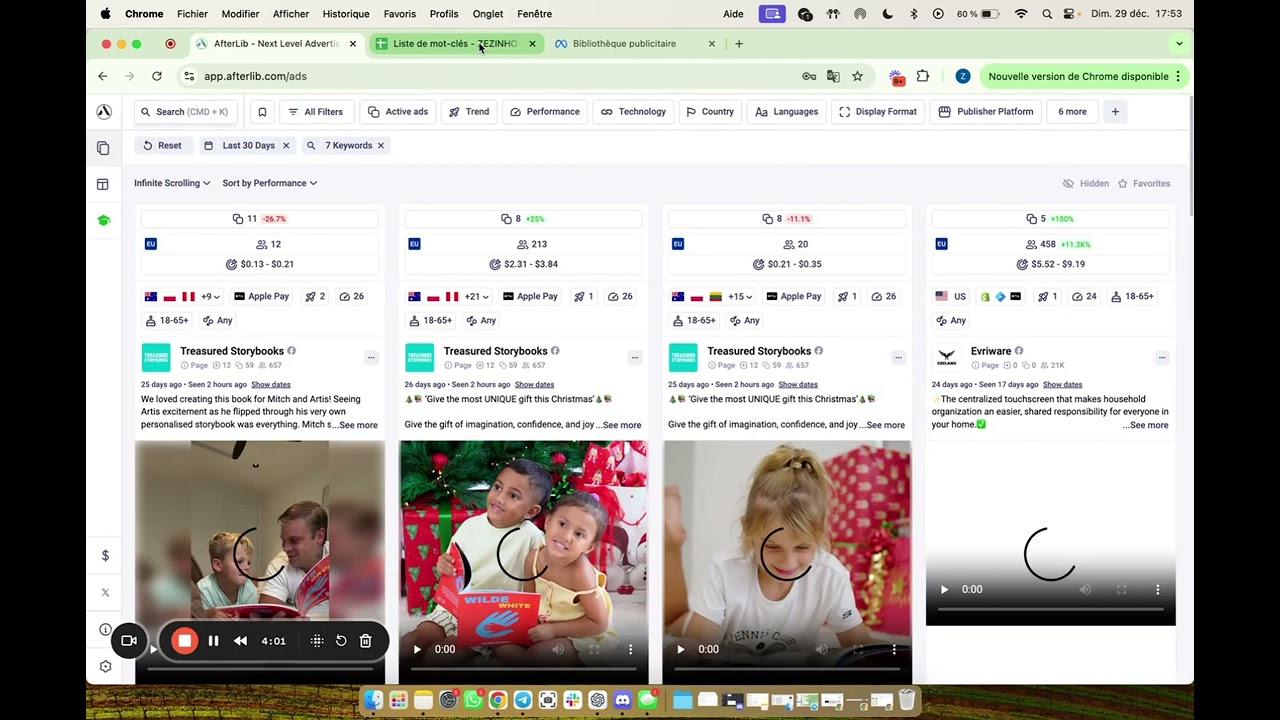1280x720 pixels.
Task: Click the Reset filters button
Action: tap(163, 146)
